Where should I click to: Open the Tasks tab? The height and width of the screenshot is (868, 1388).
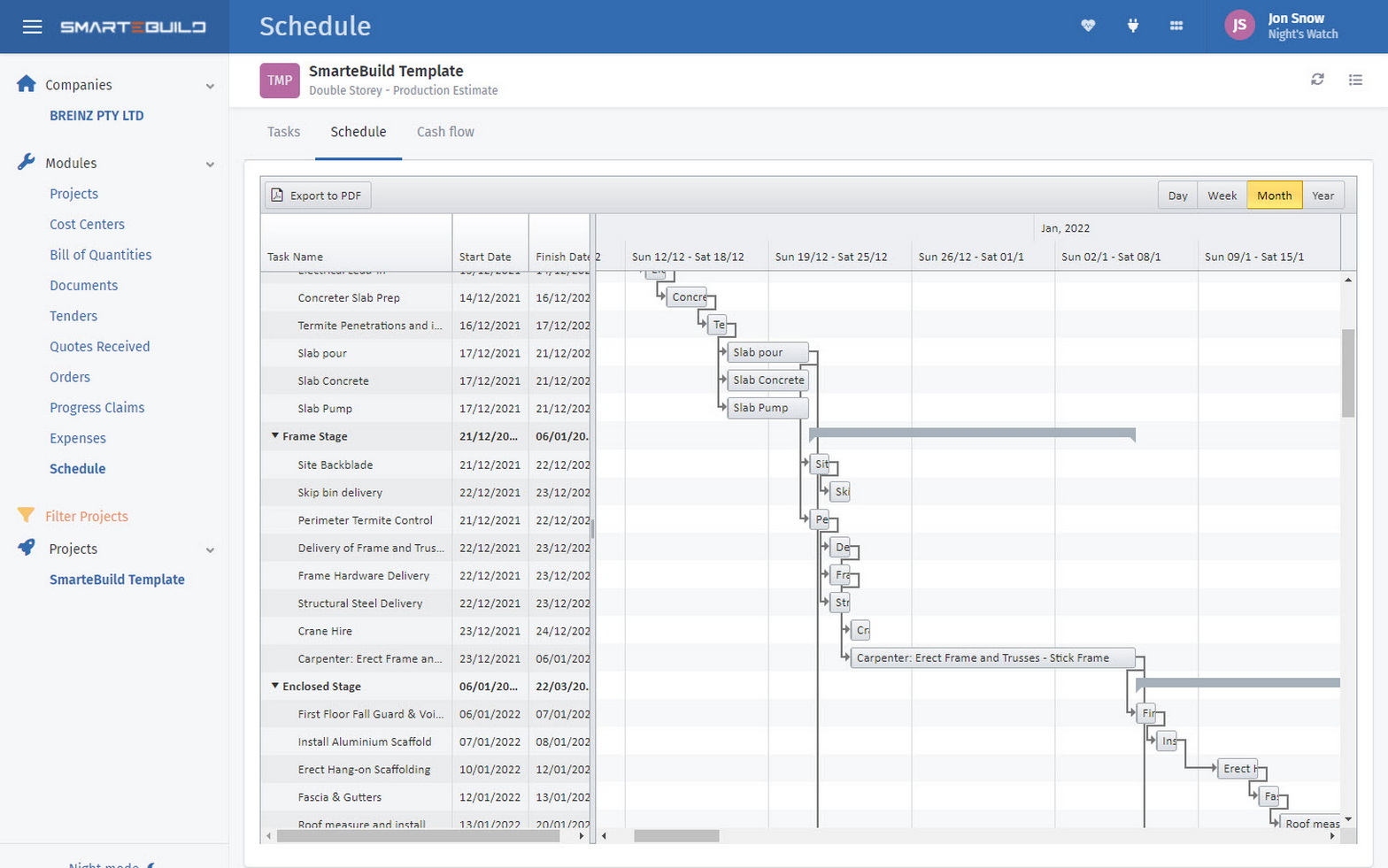pyautogui.click(x=283, y=132)
